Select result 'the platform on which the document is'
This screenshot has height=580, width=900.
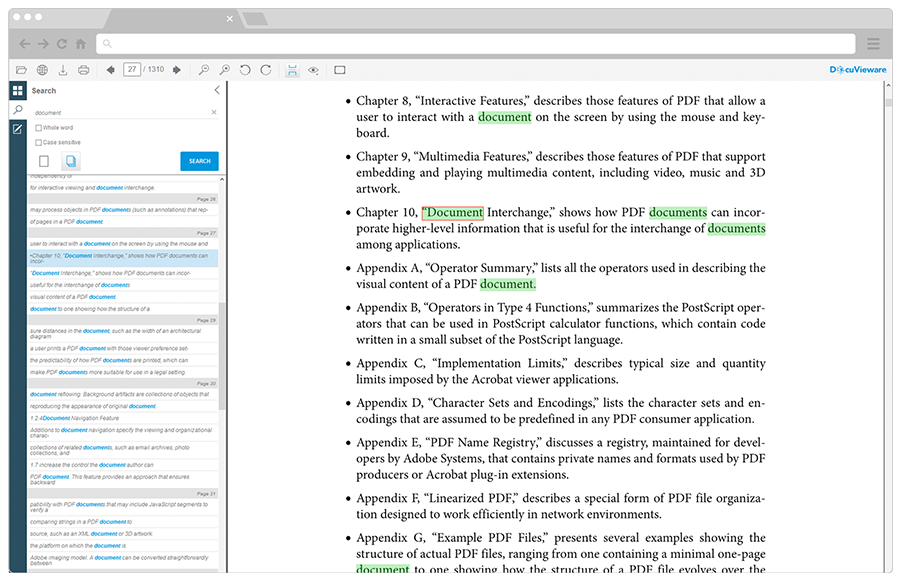[x=123, y=546]
